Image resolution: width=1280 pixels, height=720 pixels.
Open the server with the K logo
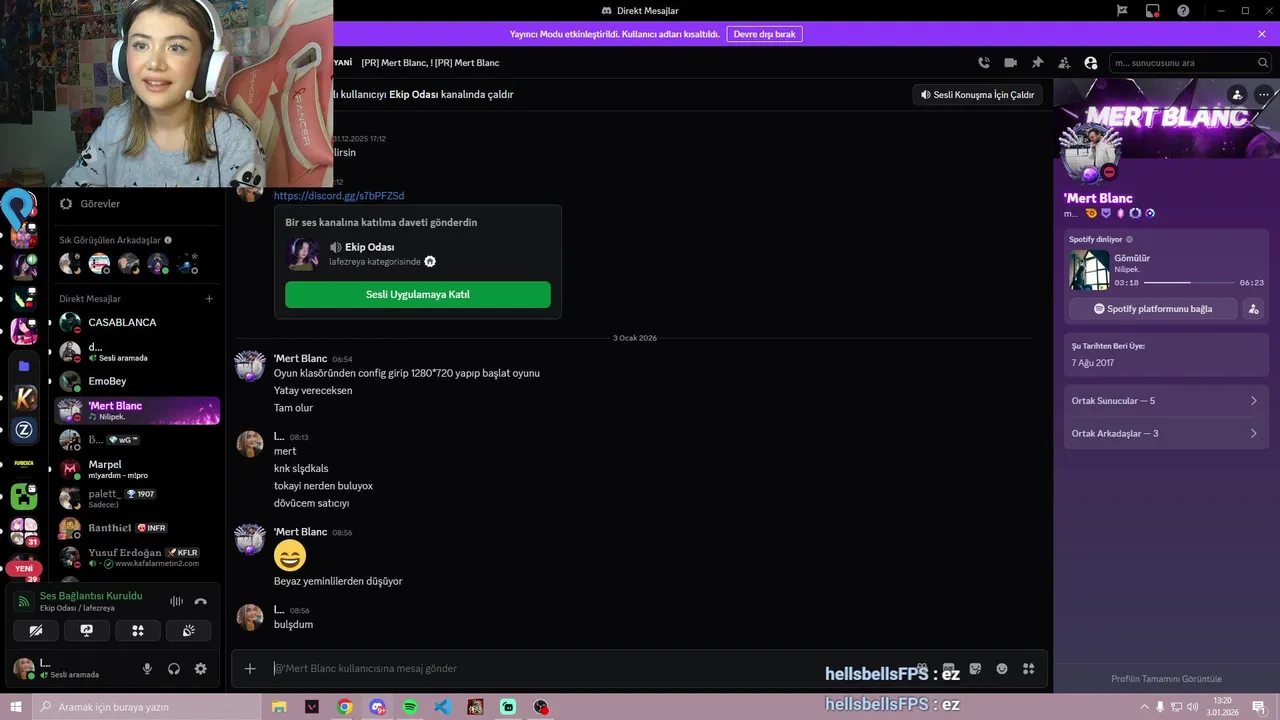24,398
